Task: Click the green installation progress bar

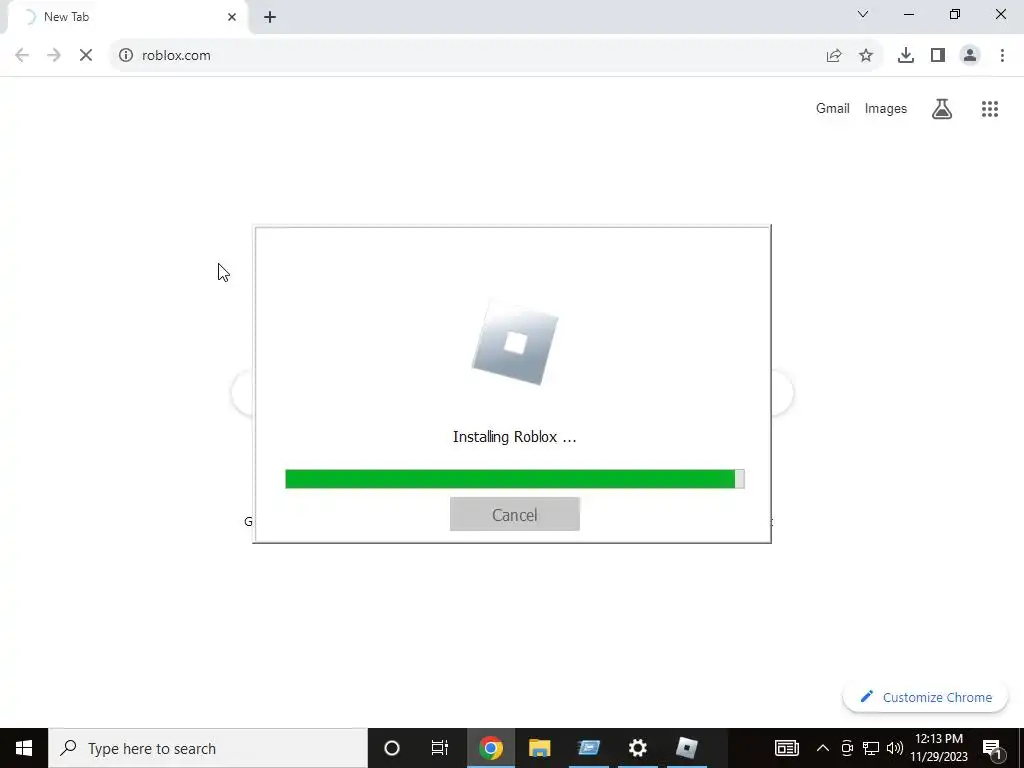Action: click(515, 479)
